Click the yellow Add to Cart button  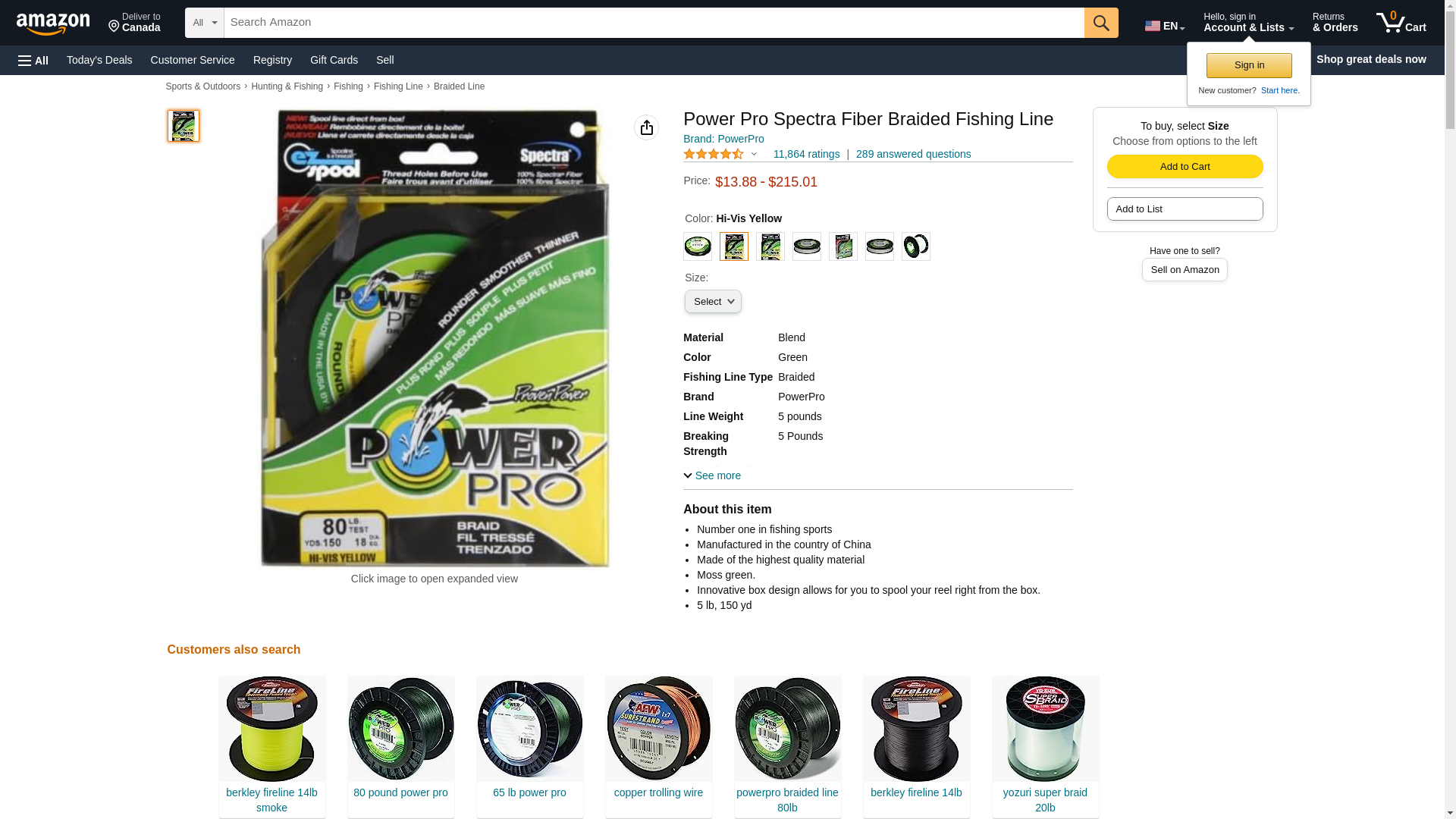coord(1185,167)
